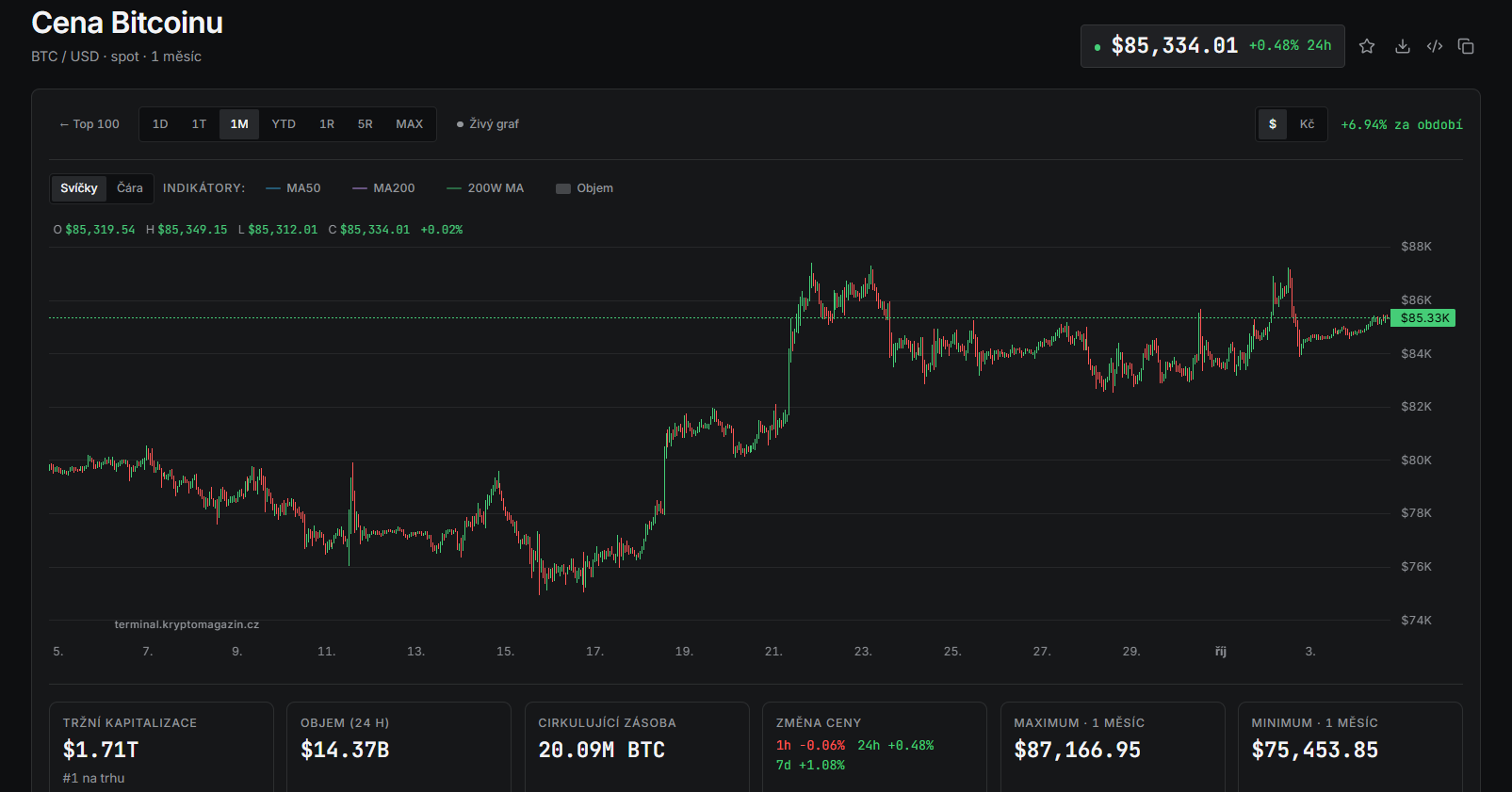Screen dimensions: 1512x792
Task: Switch to 1R time range
Action: 327,124
